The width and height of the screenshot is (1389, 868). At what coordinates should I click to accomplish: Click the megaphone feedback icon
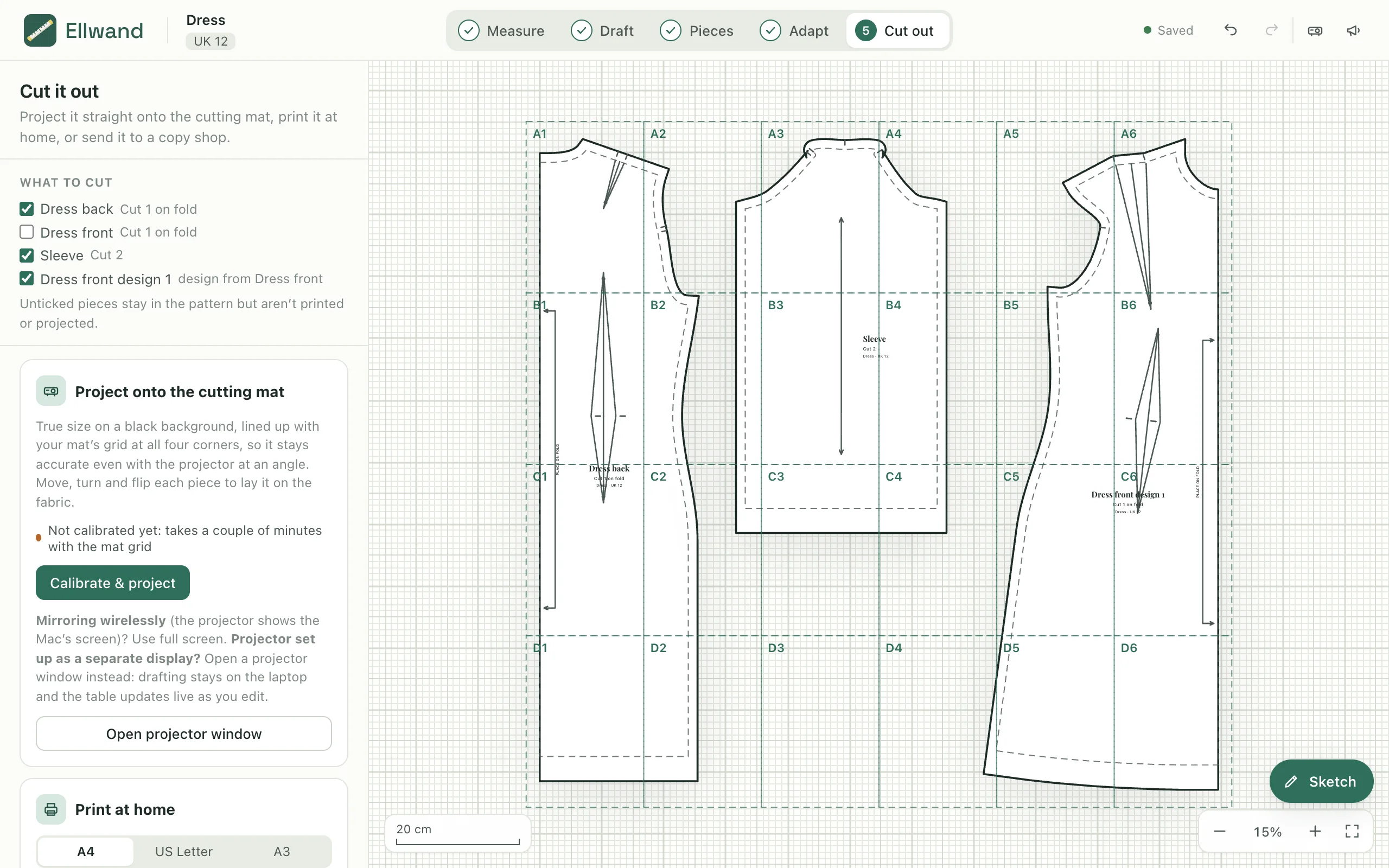click(x=1353, y=30)
